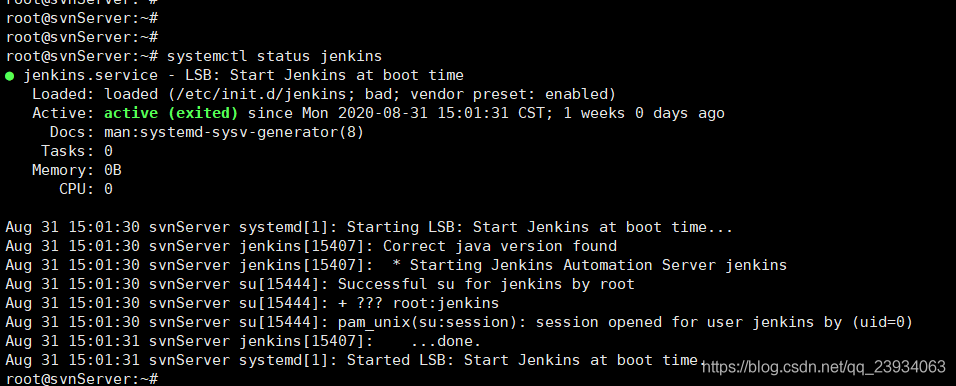Click log line '...done.'

[243, 341]
